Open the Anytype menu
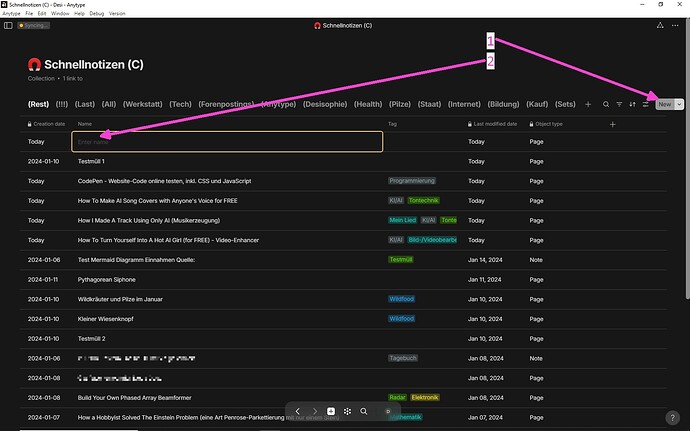Image resolution: width=690 pixels, height=431 pixels. click(x=11, y=14)
